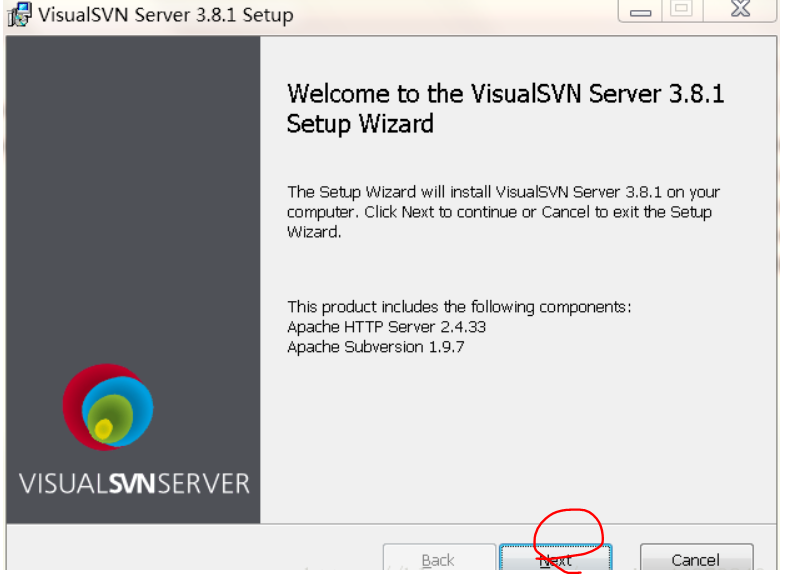The width and height of the screenshot is (786, 574).
Task: Click the "Apache Subversion 1.9.7" line
Action: [376, 347]
